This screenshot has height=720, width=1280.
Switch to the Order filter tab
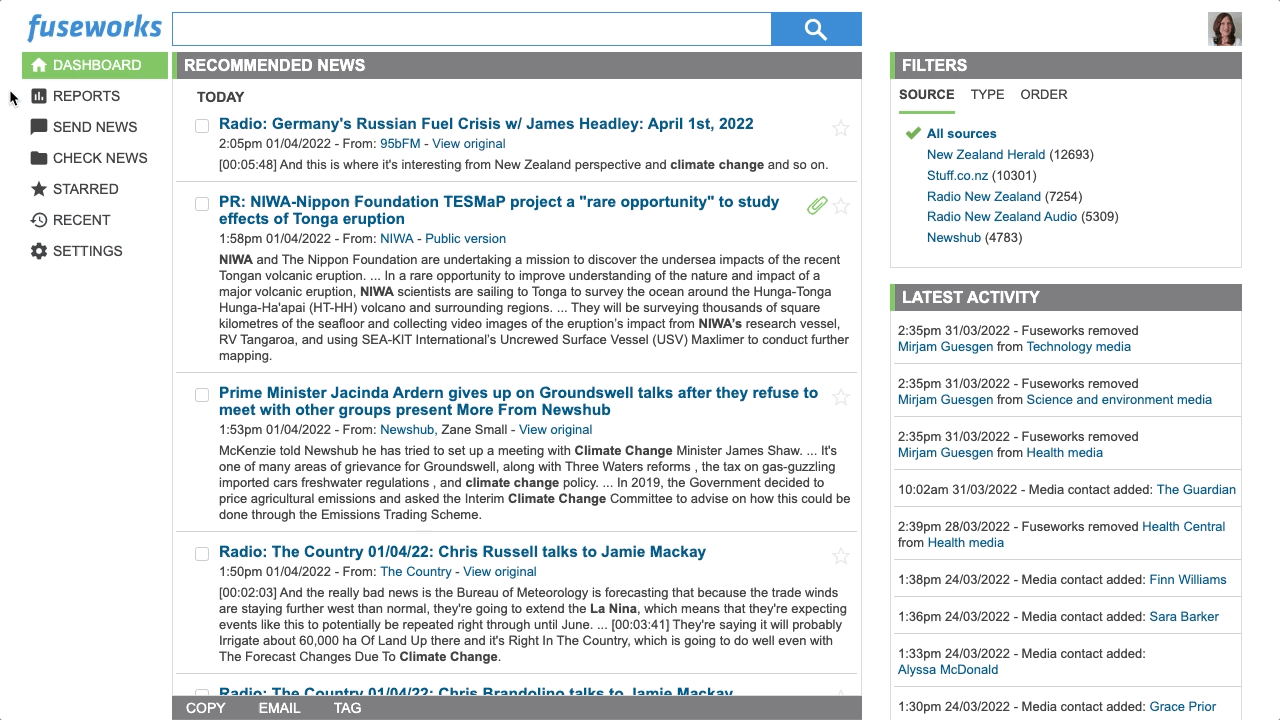click(x=1044, y=94)
